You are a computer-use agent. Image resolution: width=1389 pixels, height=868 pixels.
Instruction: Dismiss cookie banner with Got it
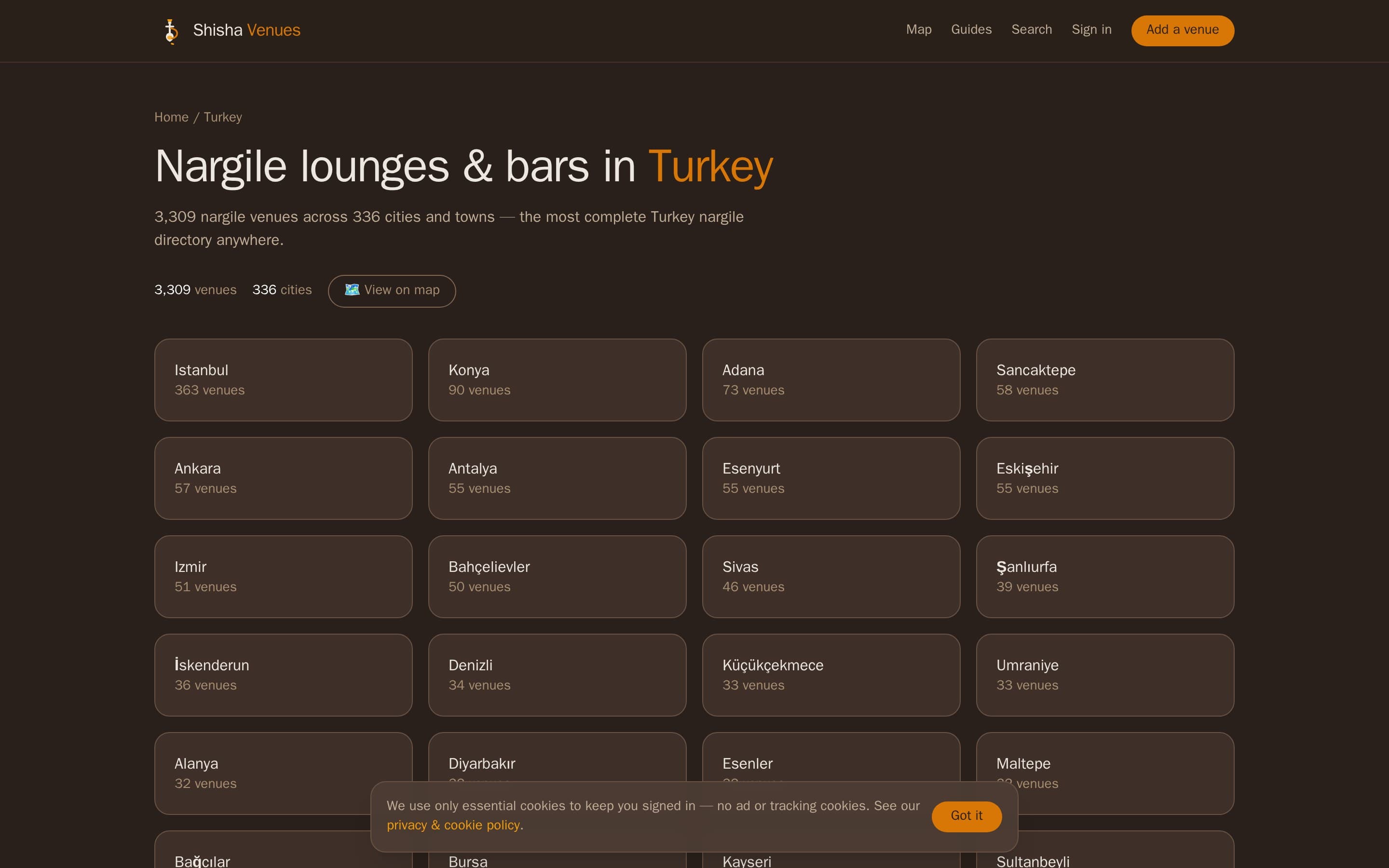point(967,816)
